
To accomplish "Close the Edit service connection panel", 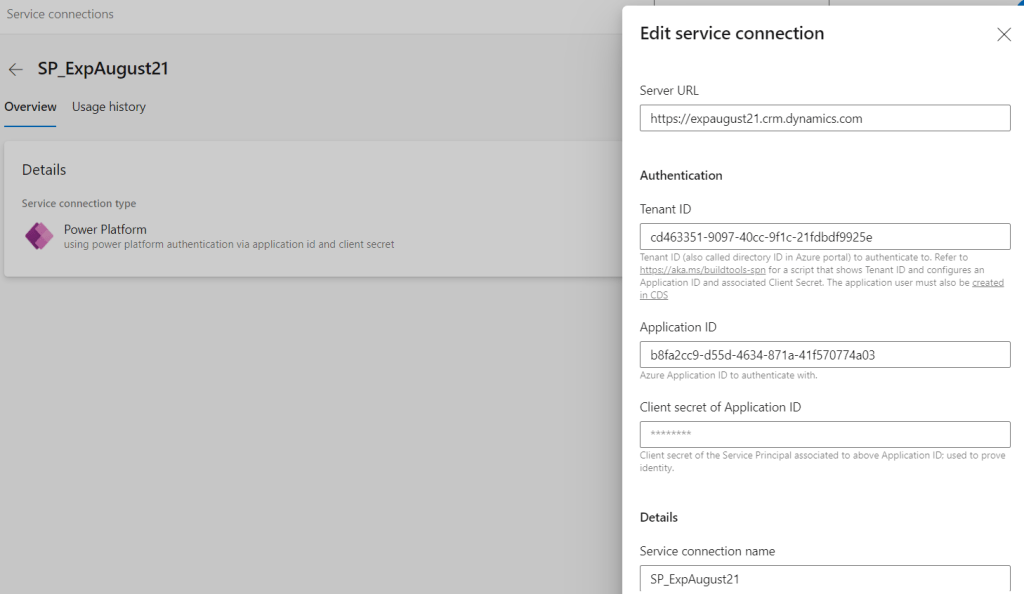I will [x=1004, y=35].
